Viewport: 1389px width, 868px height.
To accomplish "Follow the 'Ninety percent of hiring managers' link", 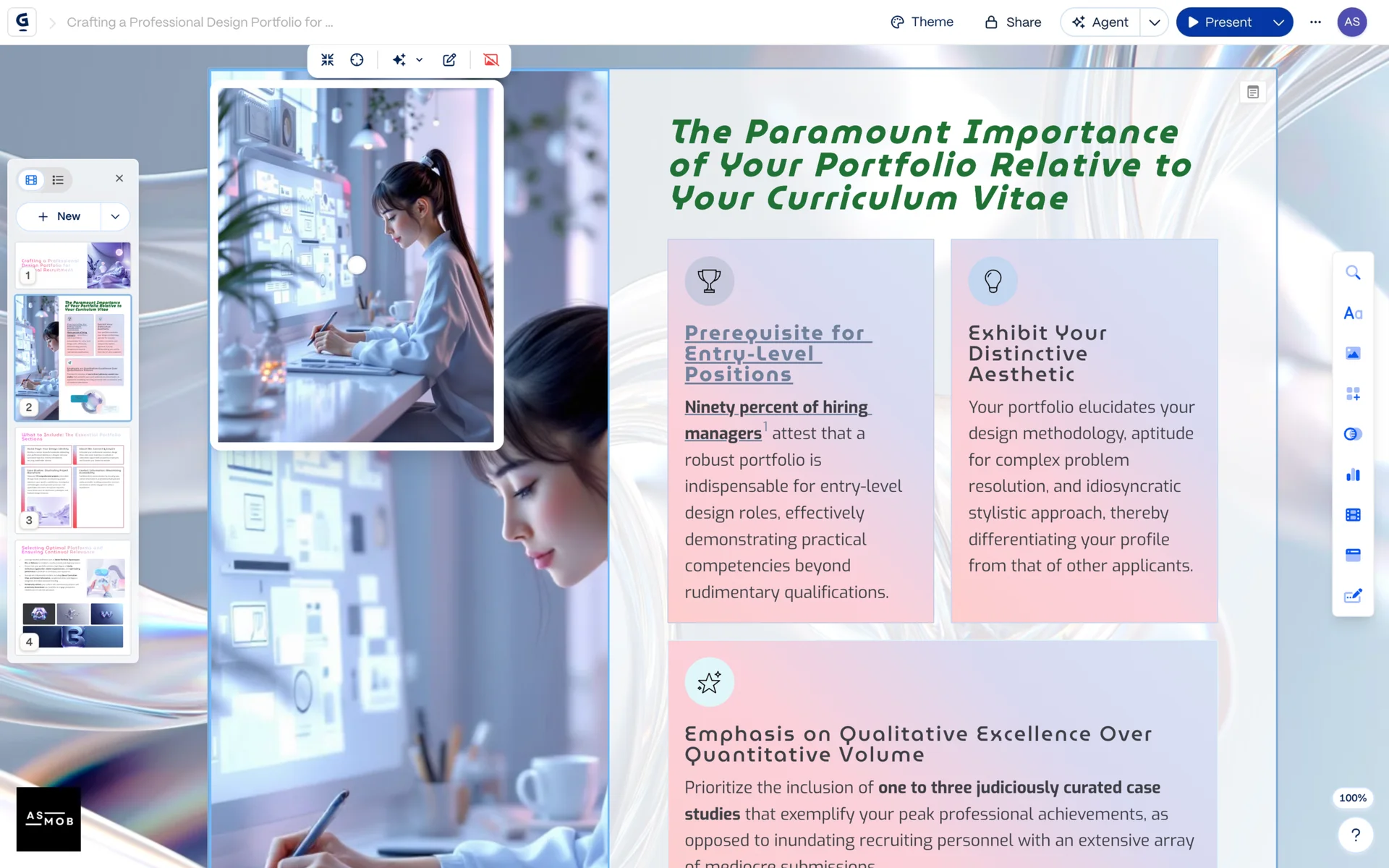I will [x=776, y=408].
